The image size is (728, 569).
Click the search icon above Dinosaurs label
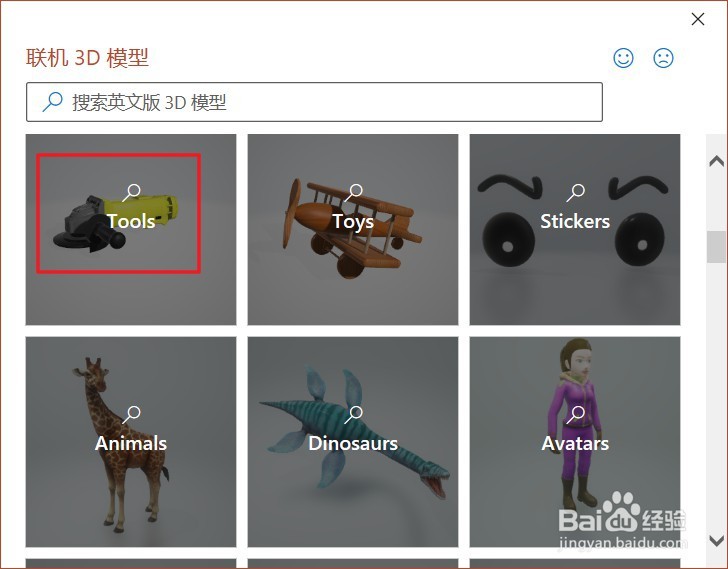coord(353,414)
